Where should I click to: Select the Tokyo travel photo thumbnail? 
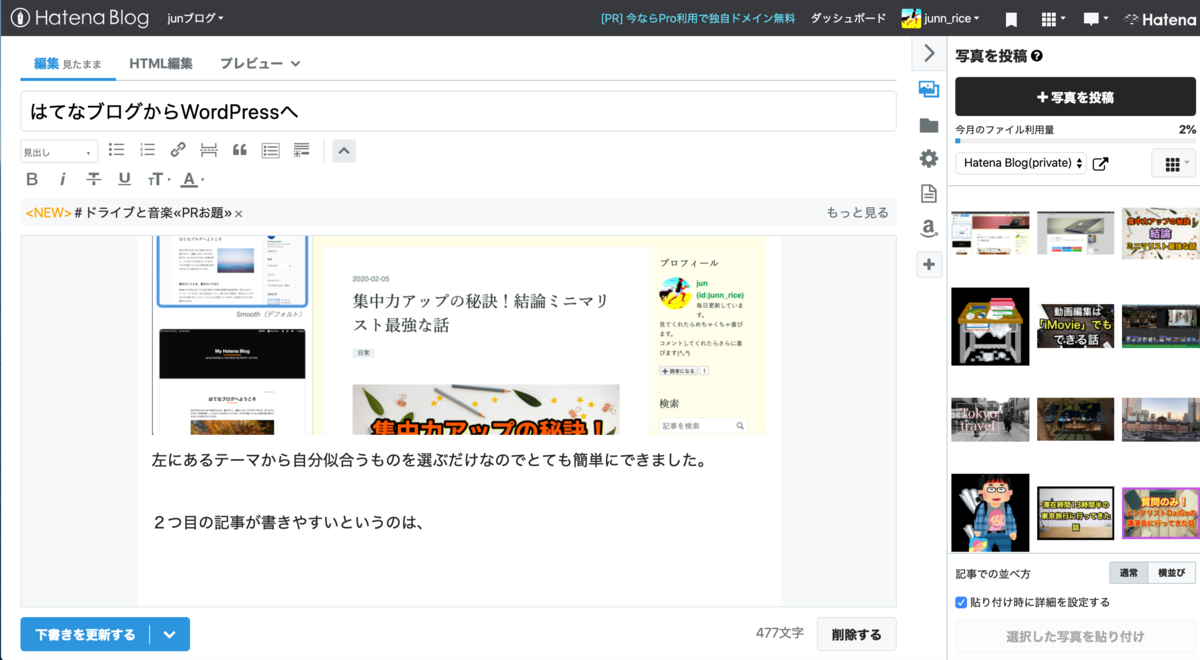[990, 419]
